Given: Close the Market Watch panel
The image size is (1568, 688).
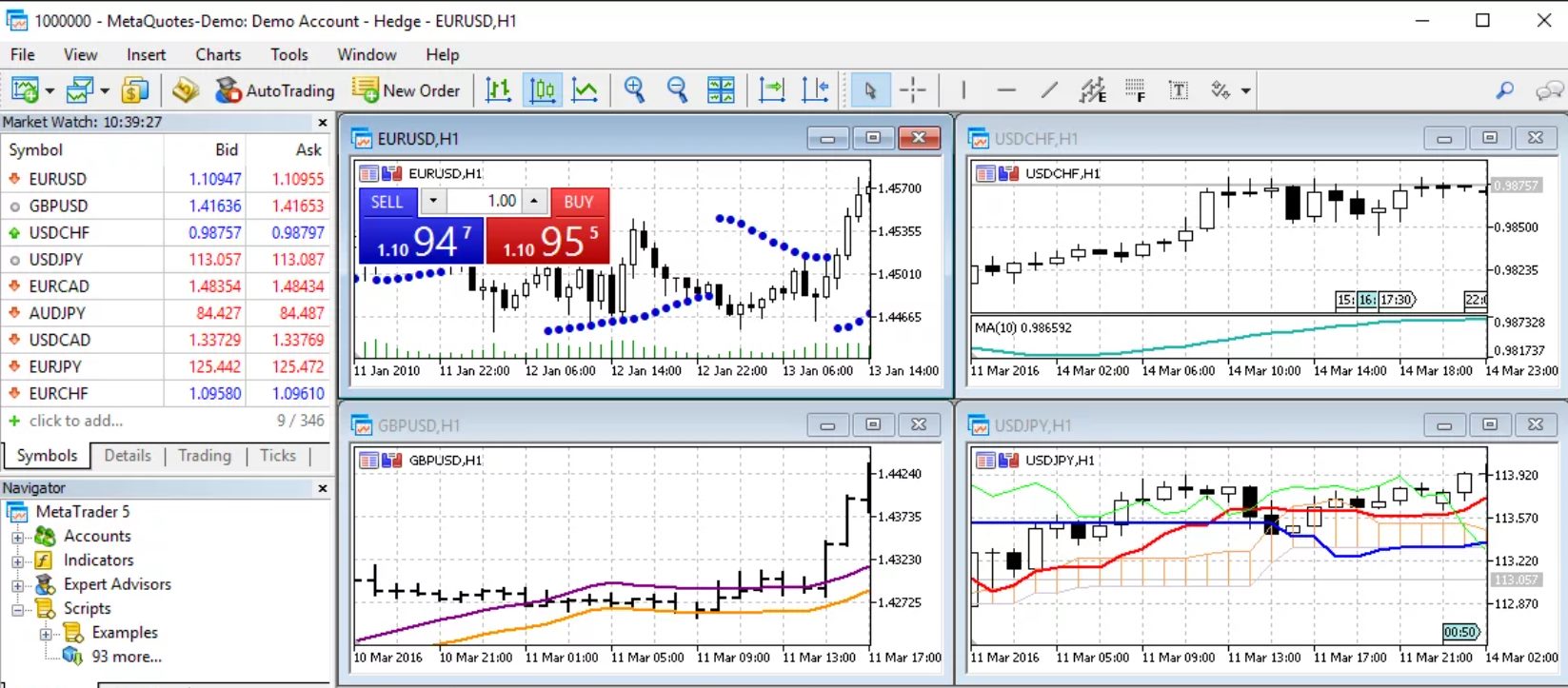Looking at the screenshot, I should click(x=322, y=122).
